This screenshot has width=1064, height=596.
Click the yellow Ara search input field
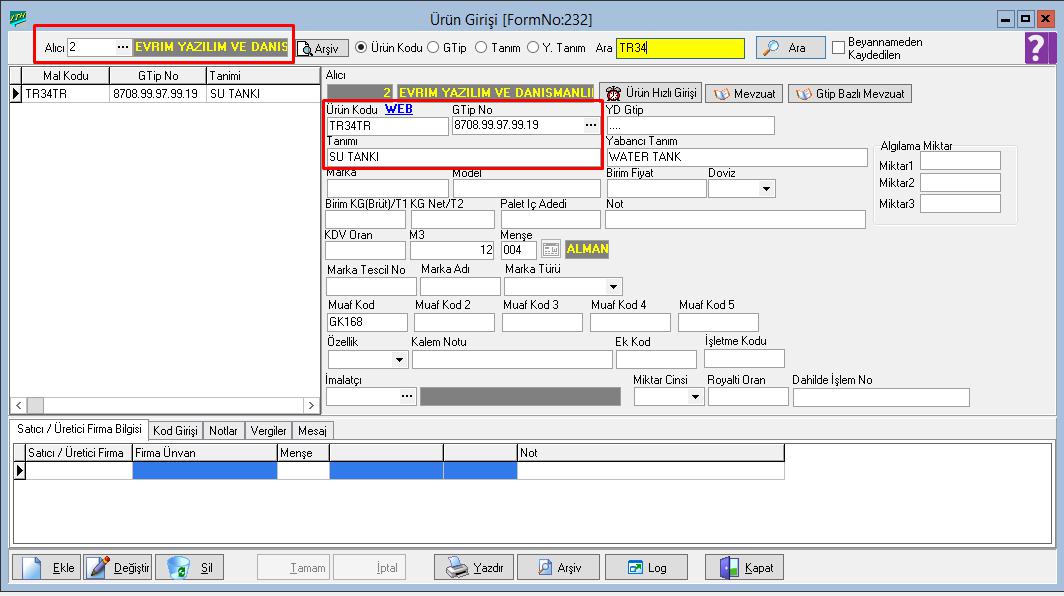click(680, 48)
